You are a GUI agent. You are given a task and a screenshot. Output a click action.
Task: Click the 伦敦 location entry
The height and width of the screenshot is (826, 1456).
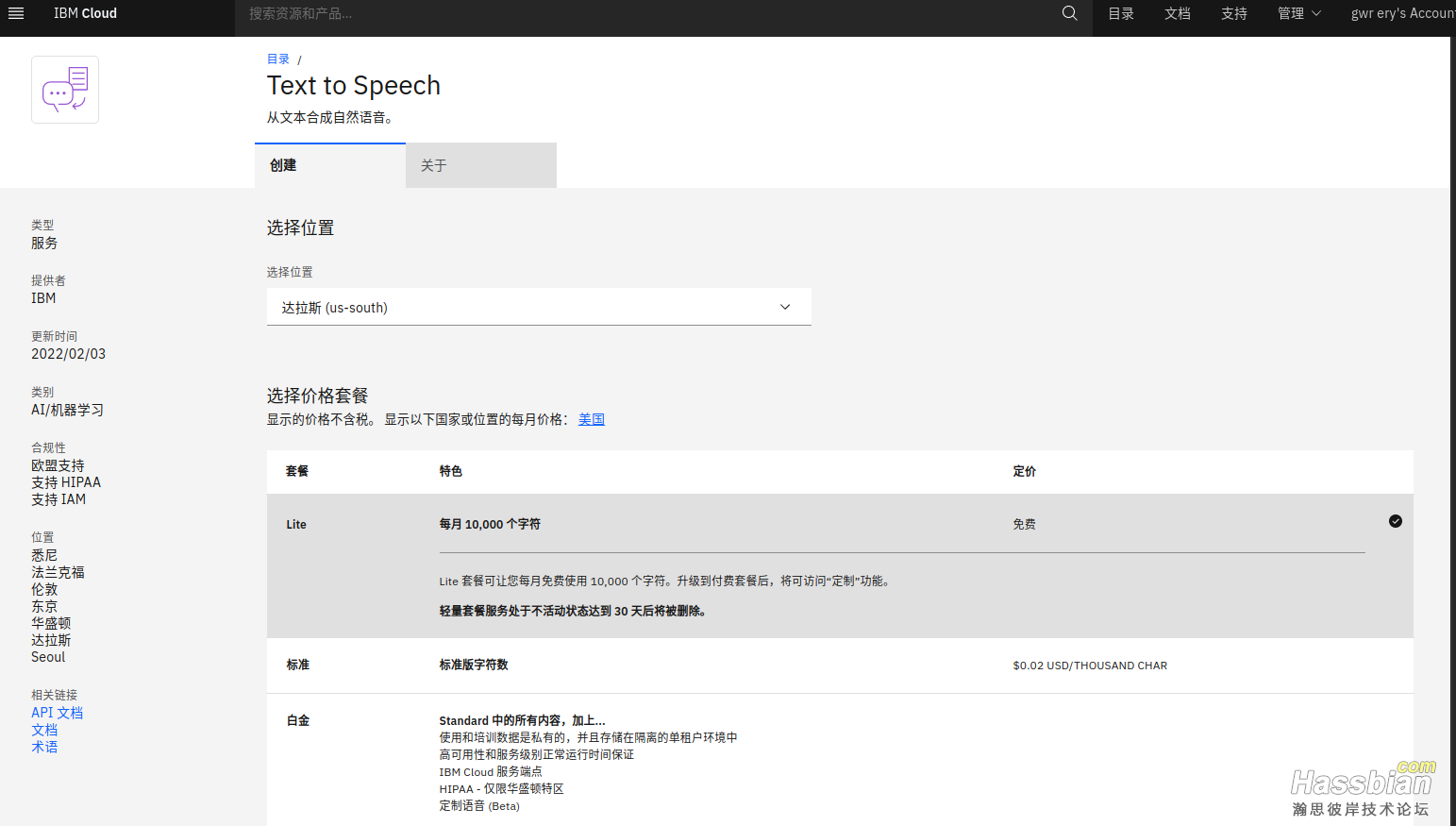(44, 589)
